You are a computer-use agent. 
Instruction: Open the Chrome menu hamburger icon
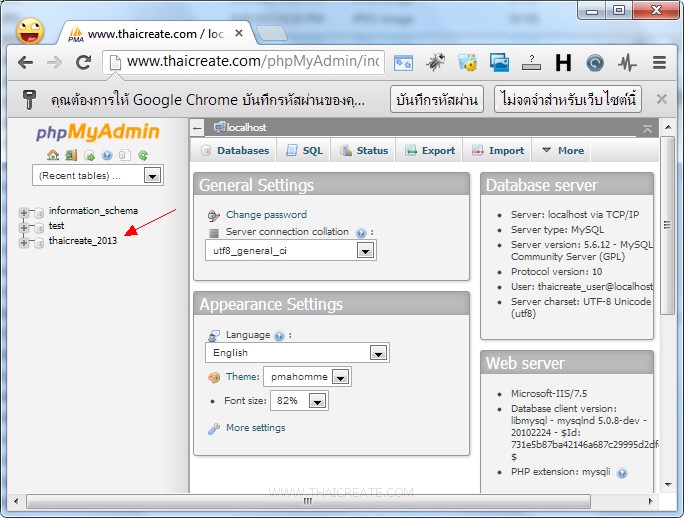click(x=659, y=63)
